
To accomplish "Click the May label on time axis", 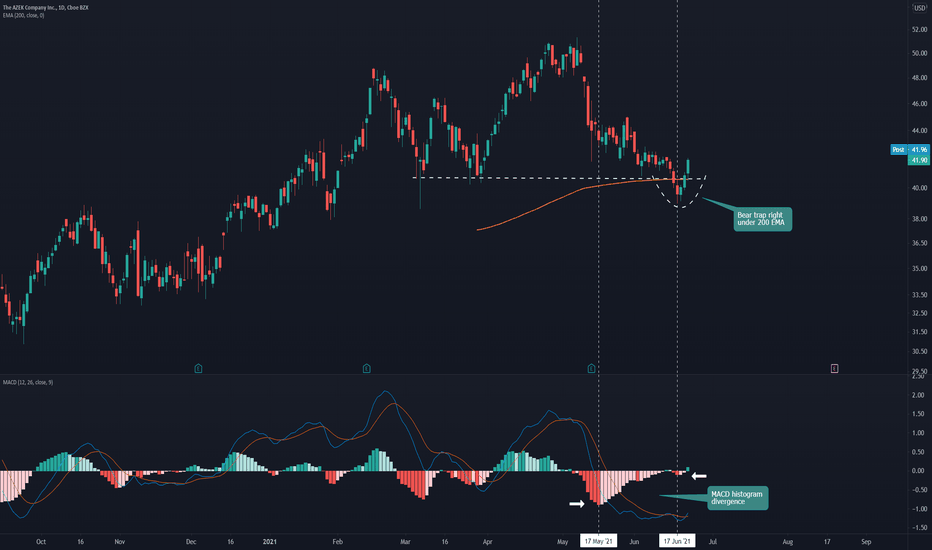I will [x=563, y=542].
